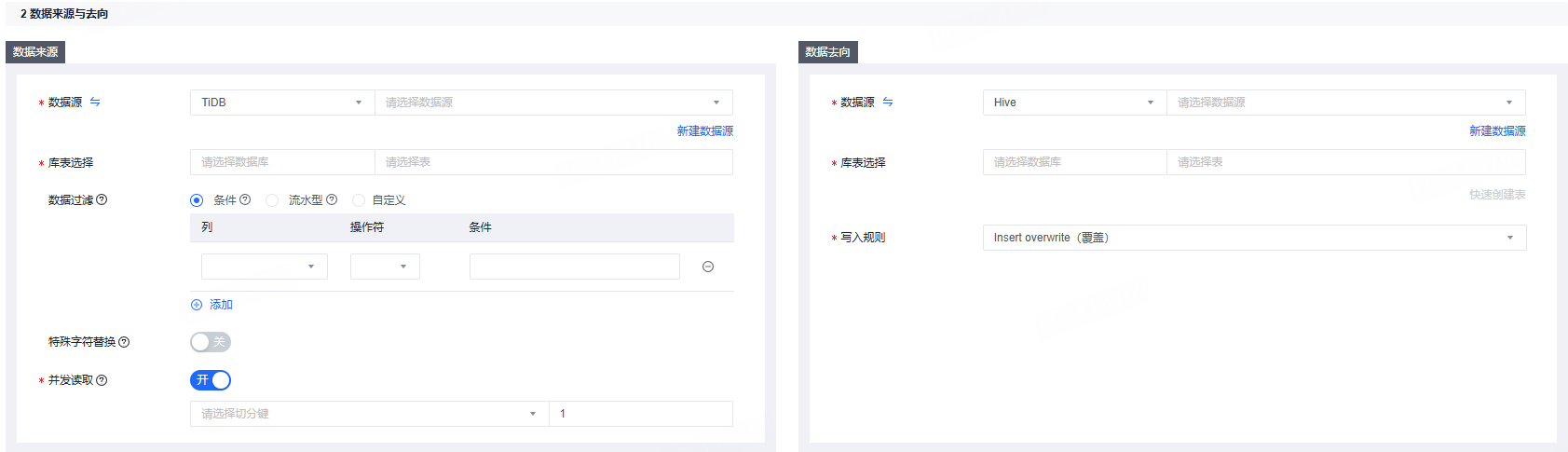Image resolution: width=1568 pixels, height=452 pixels.
Task: Open 请选择切分键 dropdown
Action: [369, 414]
